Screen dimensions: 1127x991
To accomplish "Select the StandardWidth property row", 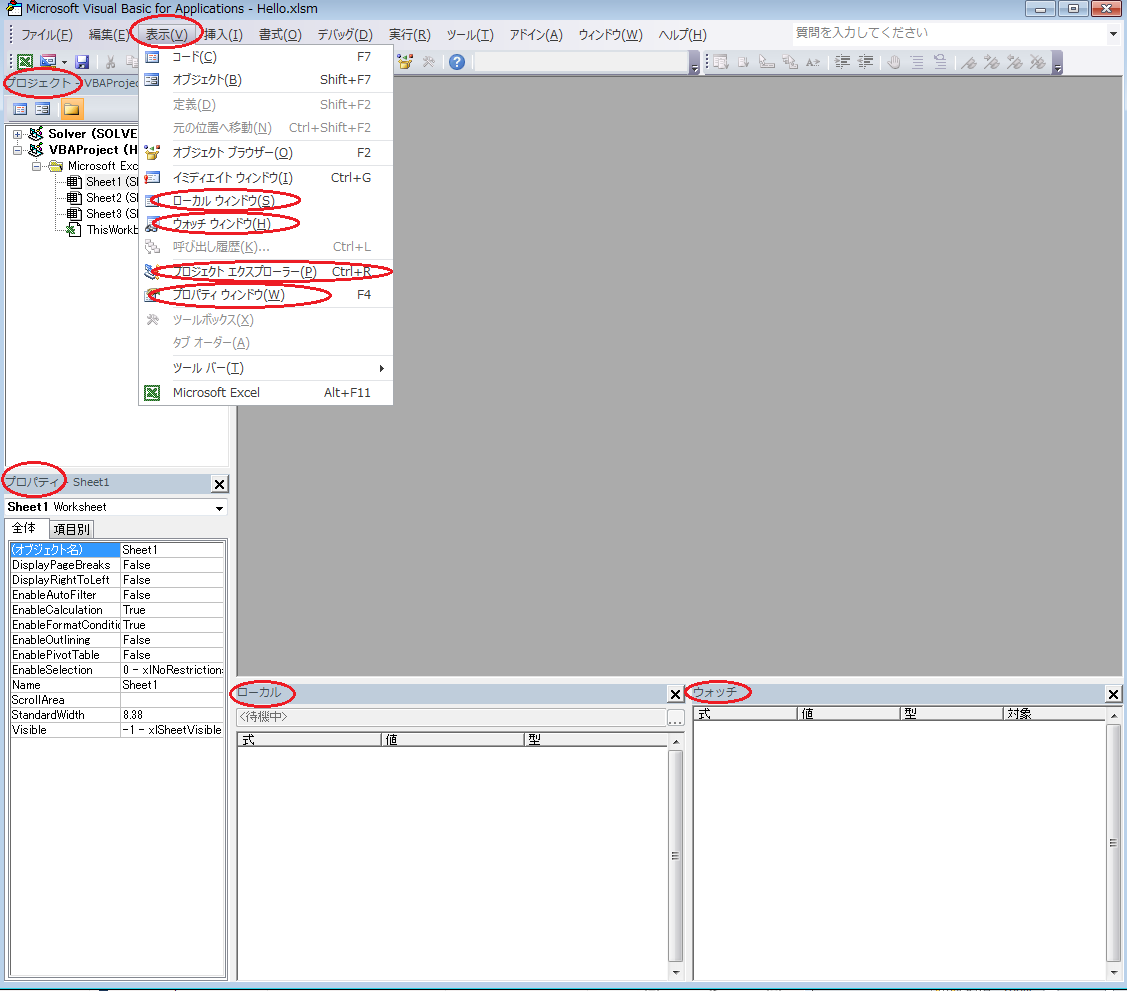I will pos(117,715).
